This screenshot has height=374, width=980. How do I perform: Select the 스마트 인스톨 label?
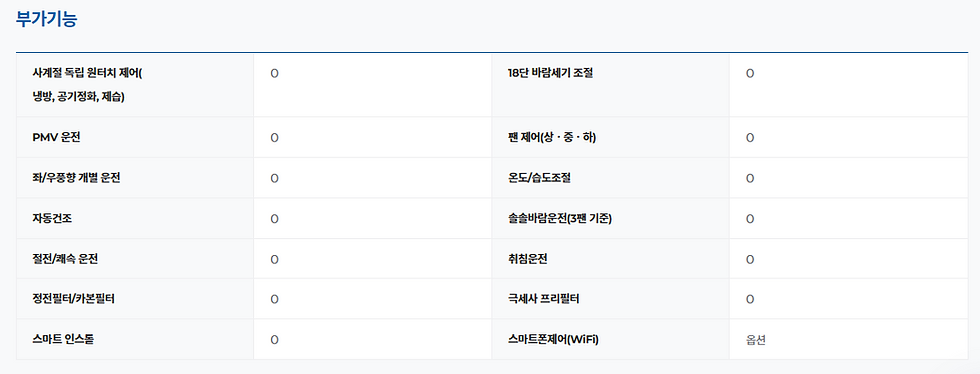click(x=63, y=340)
